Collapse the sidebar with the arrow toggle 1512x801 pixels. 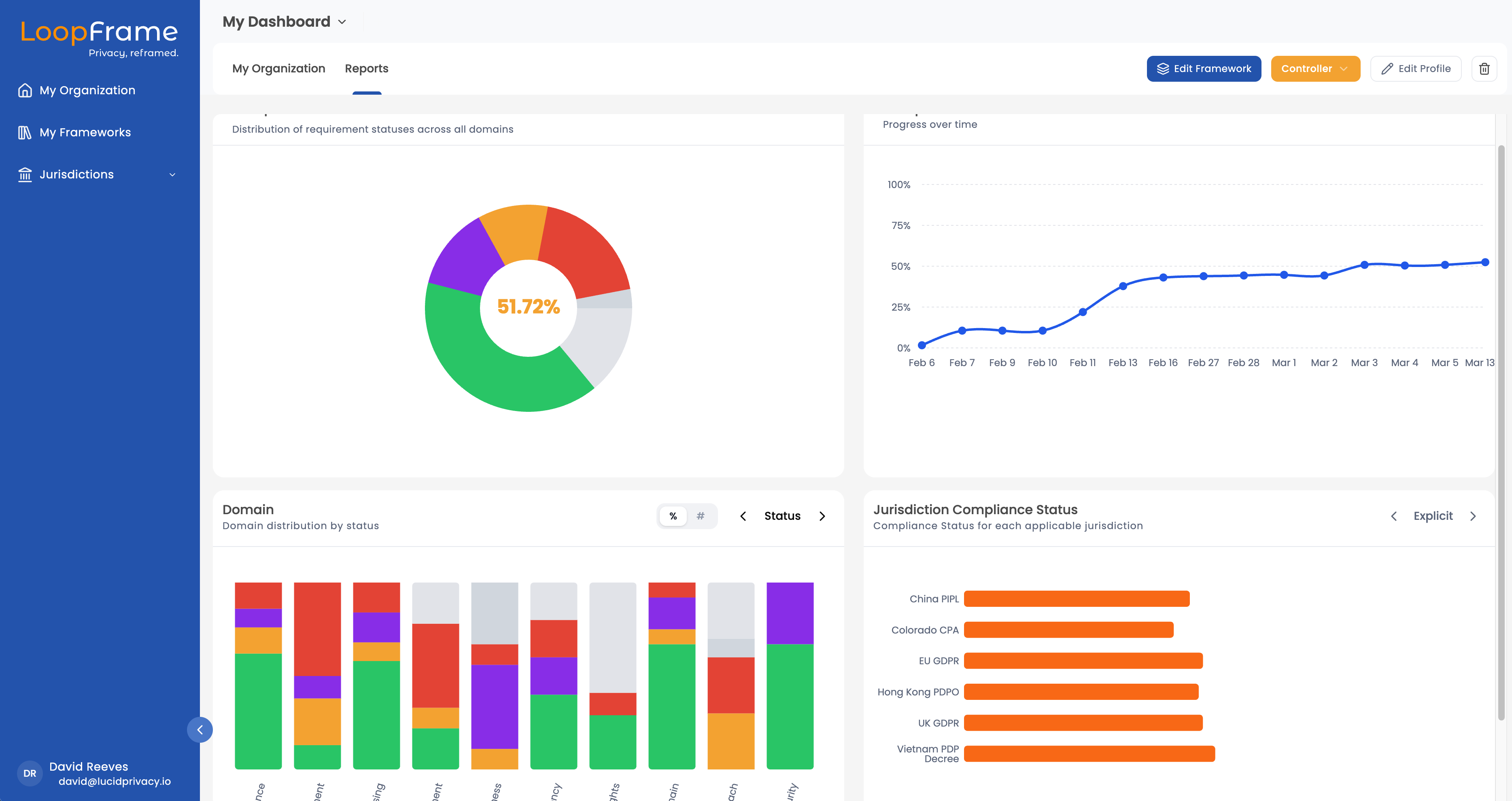(x=200, y=729)
